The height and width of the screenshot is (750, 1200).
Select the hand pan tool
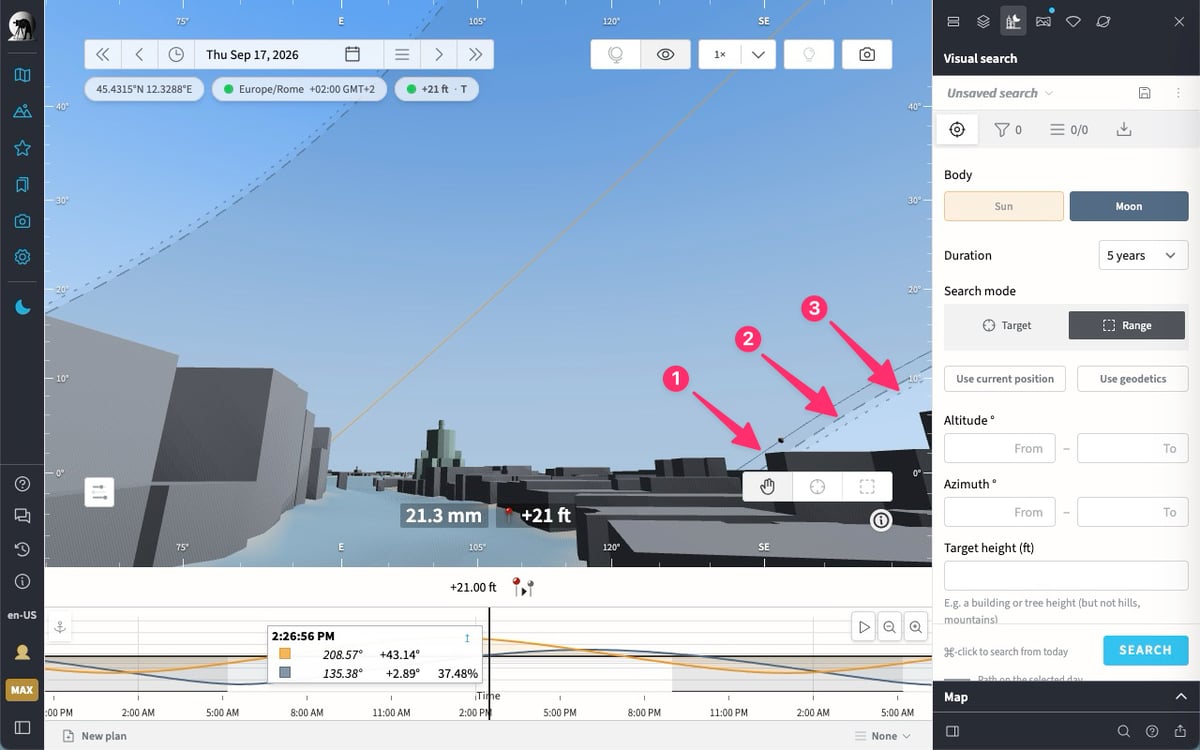click(768, 486)
